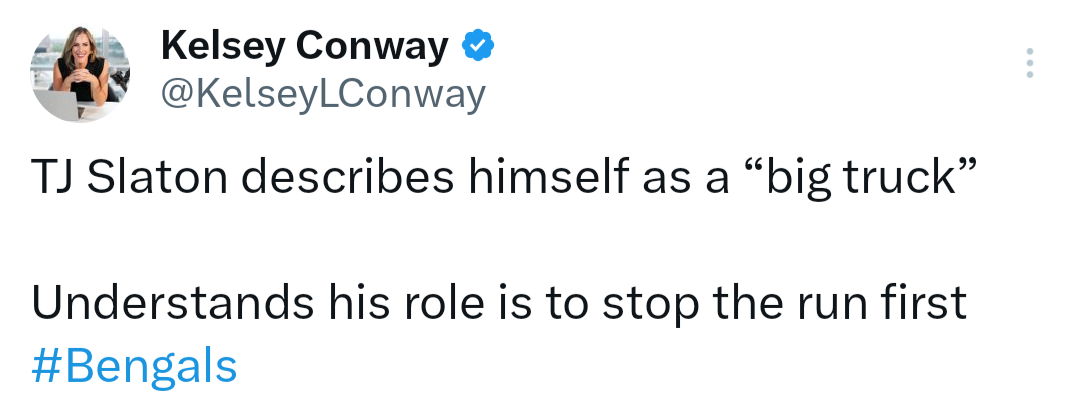Open Kelsey Conway's profile picture
1080x399 pixels.
point(80,74)
